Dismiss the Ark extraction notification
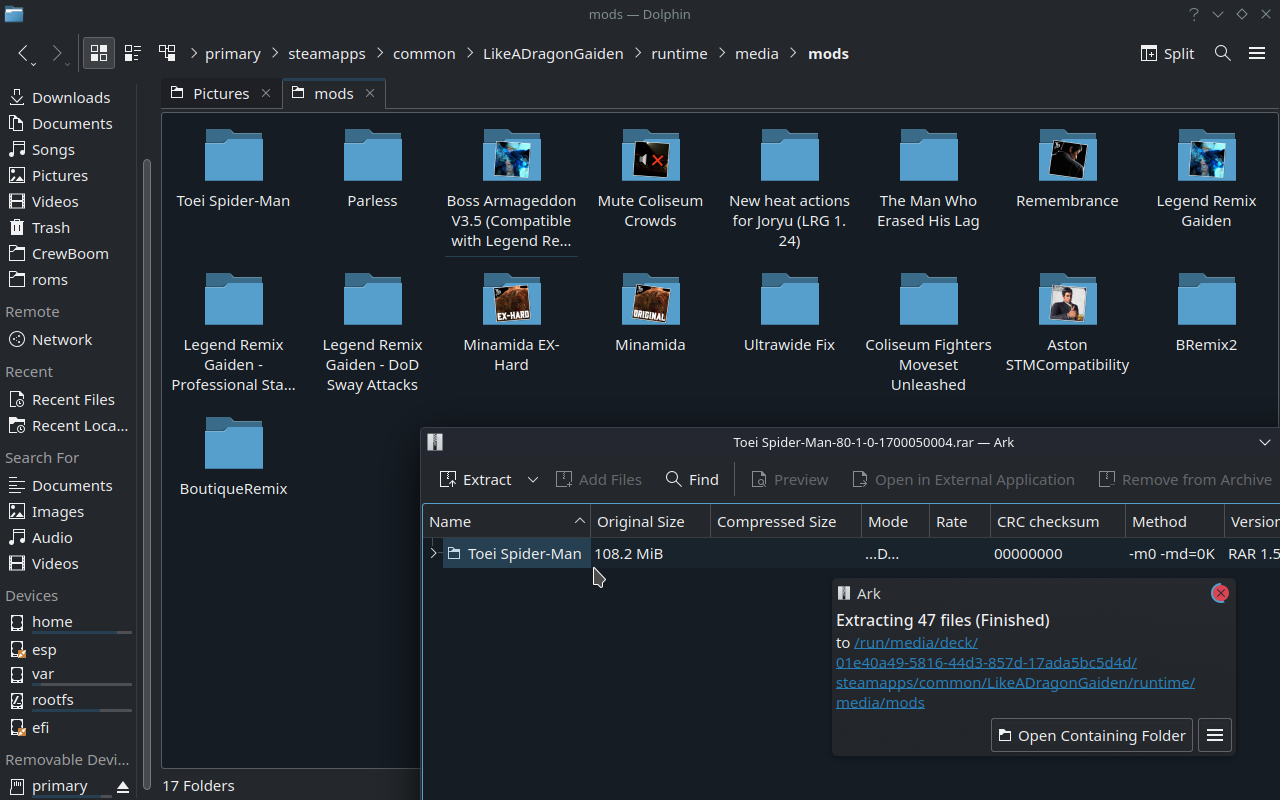Screen dimensions: 1280x800 tap(1220, 593)
